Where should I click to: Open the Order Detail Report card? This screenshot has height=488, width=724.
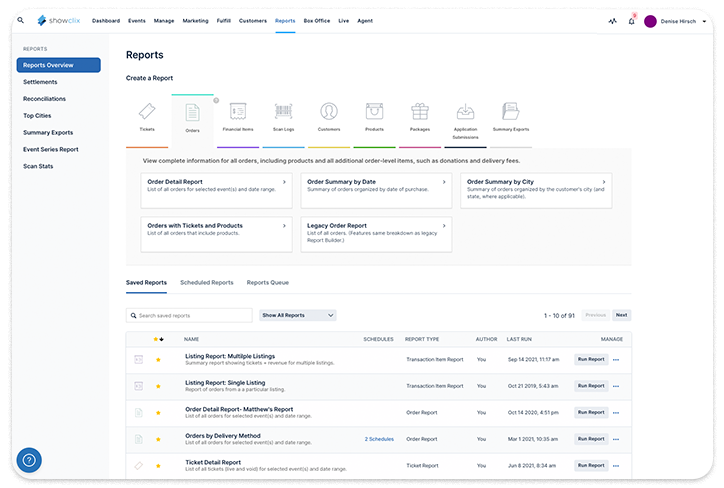pos(216,190)
